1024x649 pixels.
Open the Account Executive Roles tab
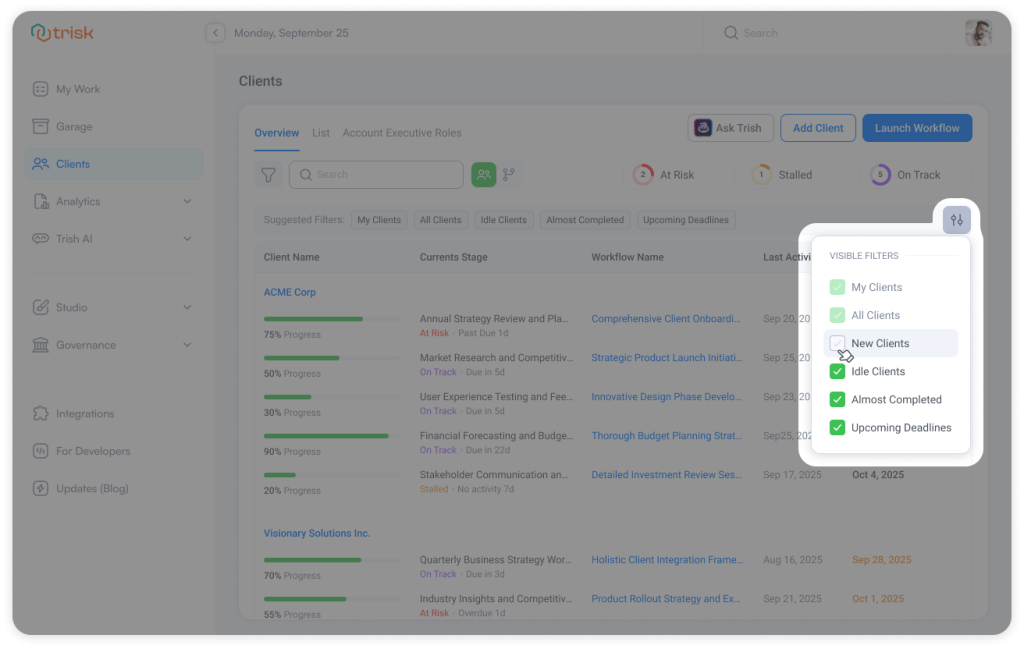tap(402, 132)
